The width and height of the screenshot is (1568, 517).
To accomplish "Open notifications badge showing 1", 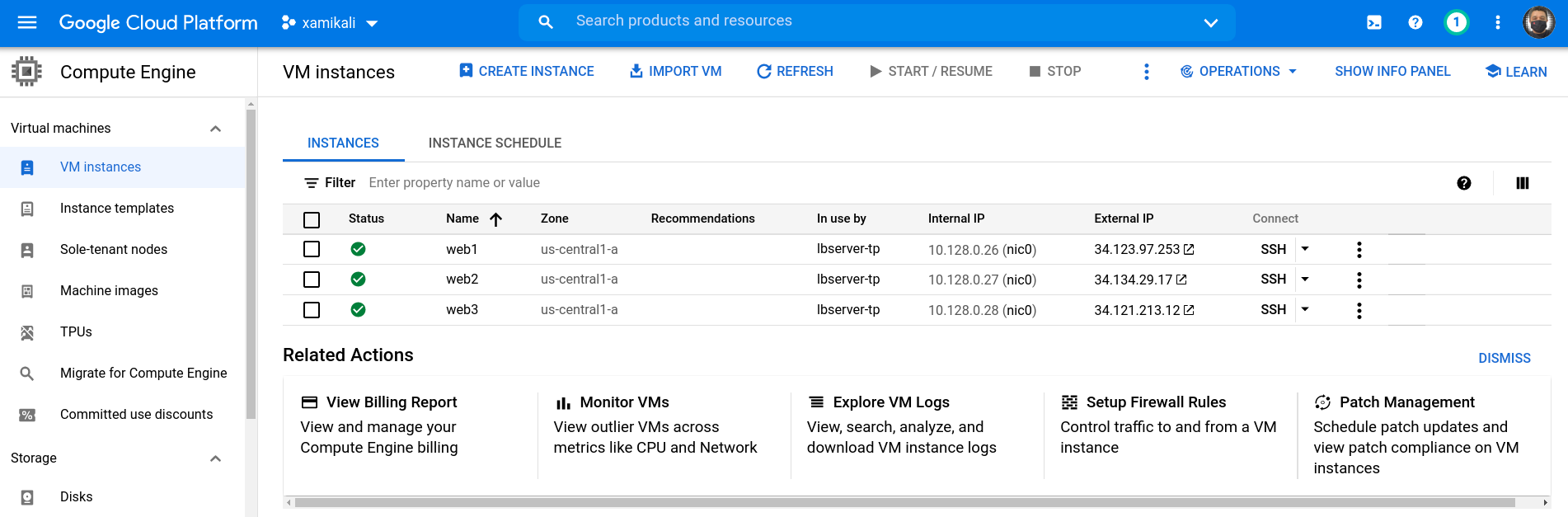I will pyautogui.click(x=1457, y=22).
